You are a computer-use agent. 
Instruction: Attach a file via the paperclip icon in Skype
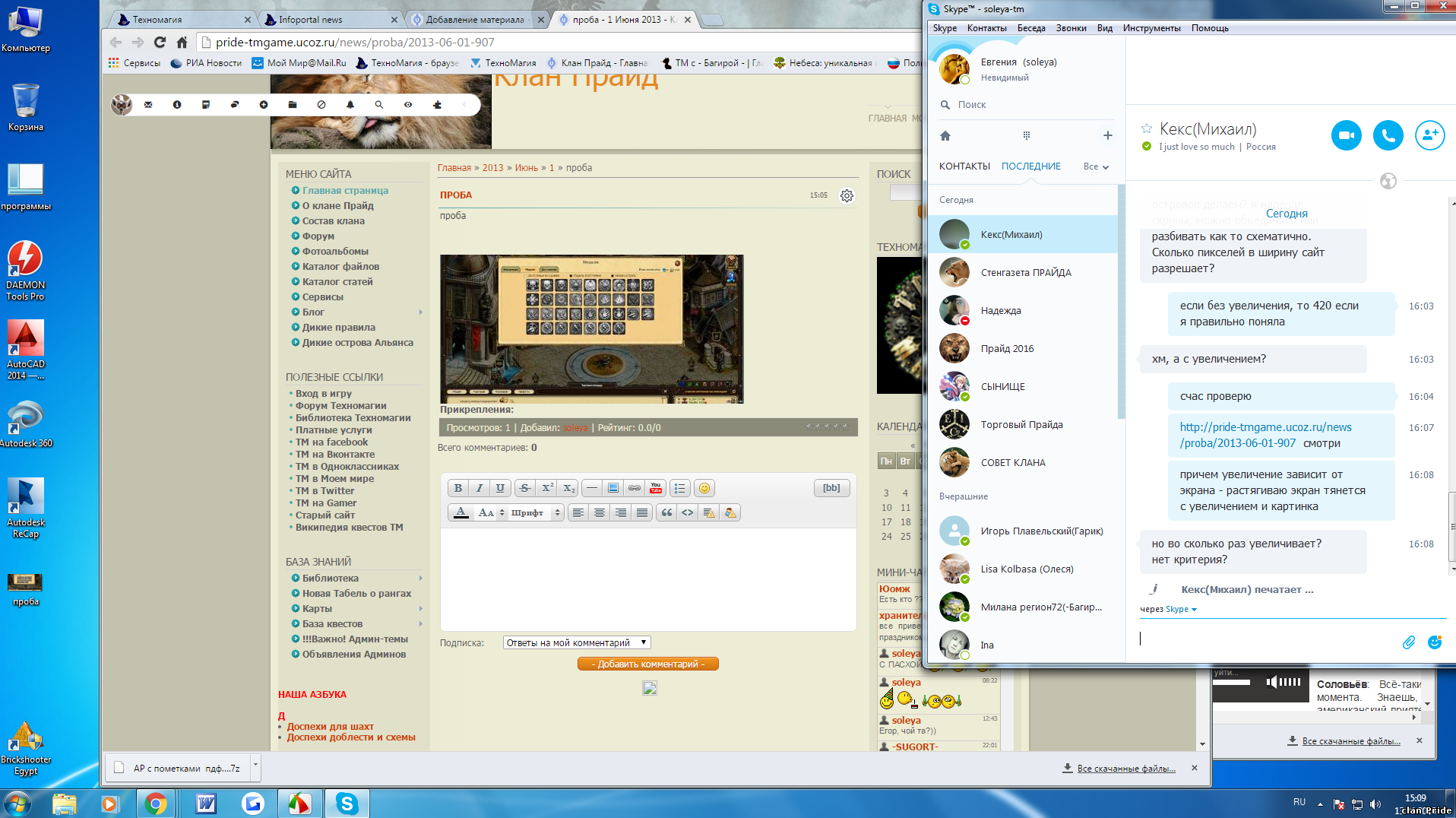tap(1409, 642)
